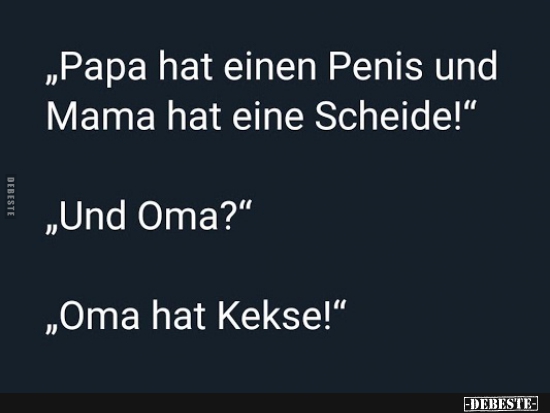Screen dimensions: 550x413
Task: Click the word "eine" in second line
Action: click(x=268, y=116)
